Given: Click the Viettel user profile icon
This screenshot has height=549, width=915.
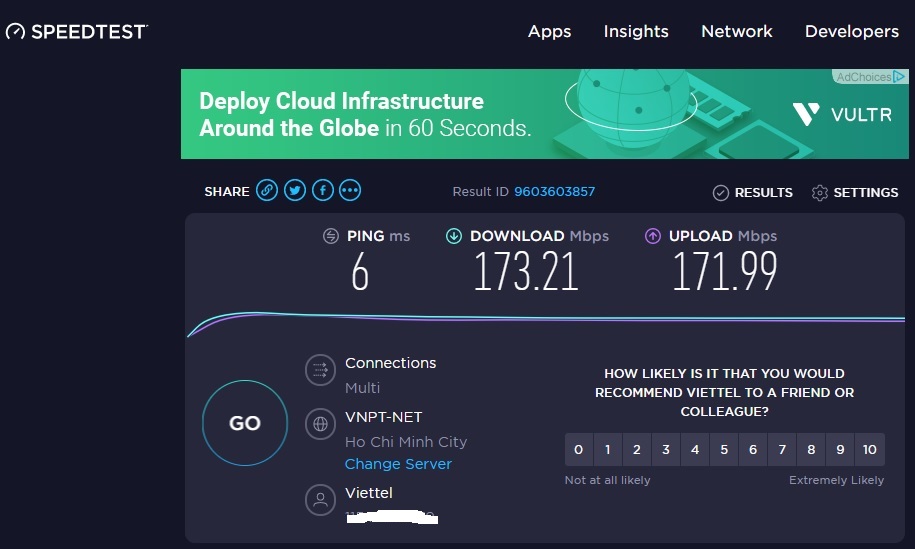Looking at the screenshot, I should 320,500.
